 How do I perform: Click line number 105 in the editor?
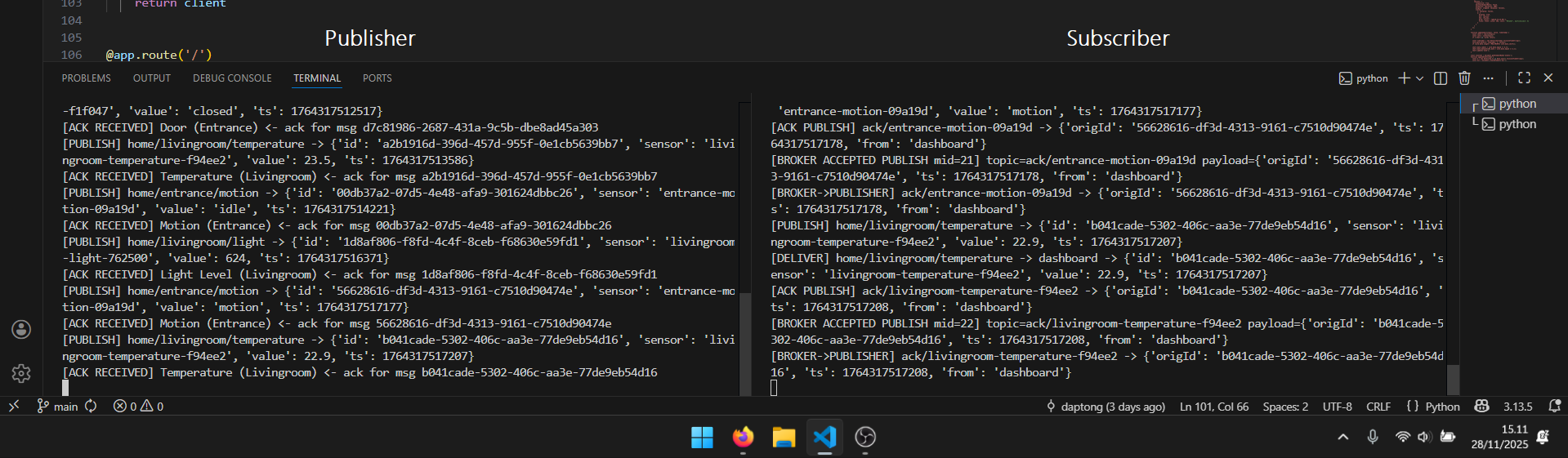point(72,38)
